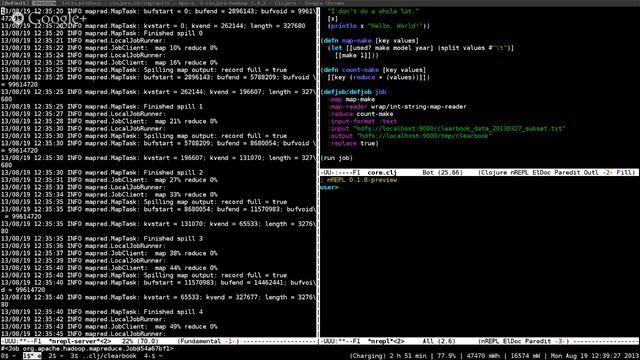Click the '#<Job org.apache.hadoop.mapreduce.Job@54a67bf1>' echo line

coord(87,349)
